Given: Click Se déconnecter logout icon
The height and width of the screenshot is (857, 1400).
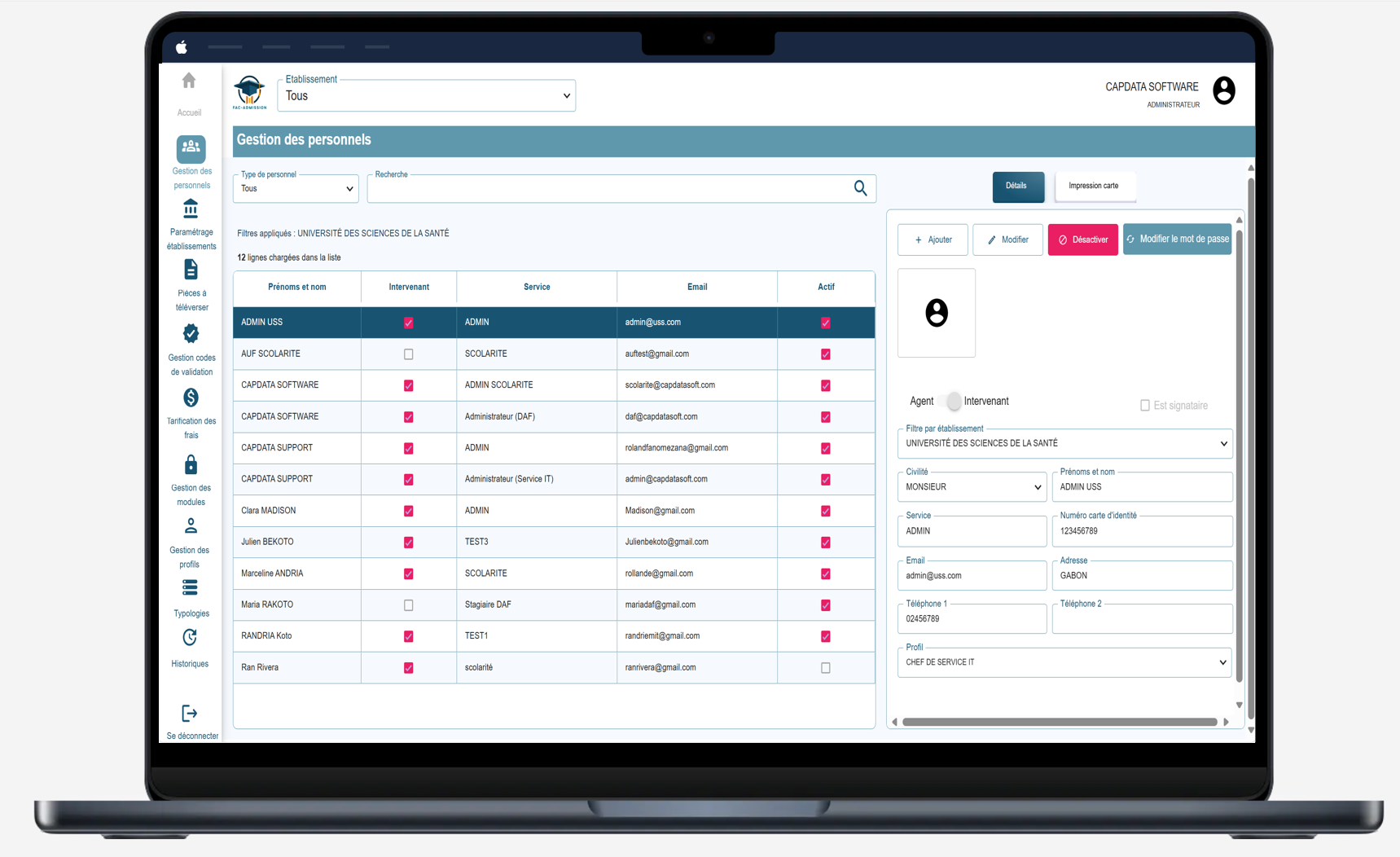Looking at the screenshot, I should (x=190, y=714).
